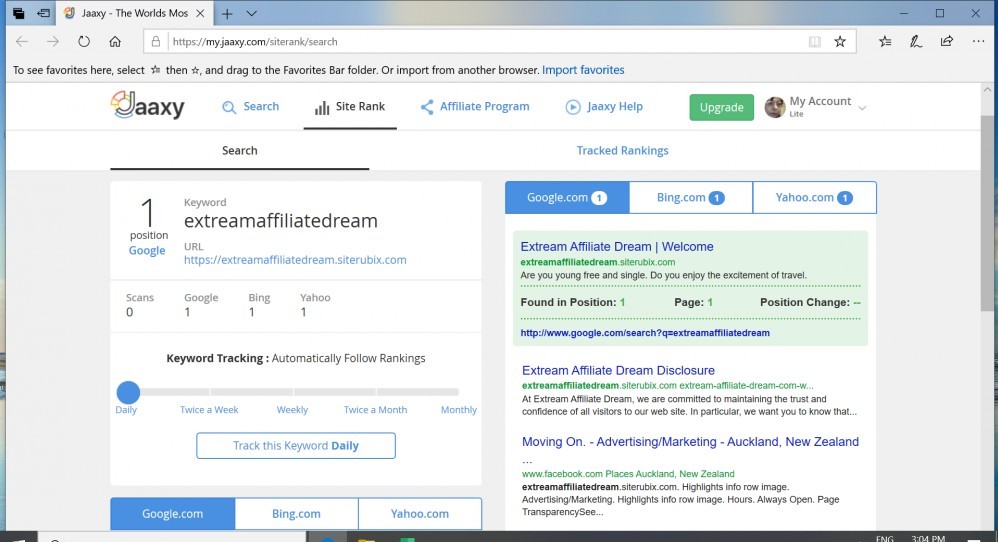
Task: Select the results Bing.com tab
Action: pyautogui.click(x=691, y=197)
